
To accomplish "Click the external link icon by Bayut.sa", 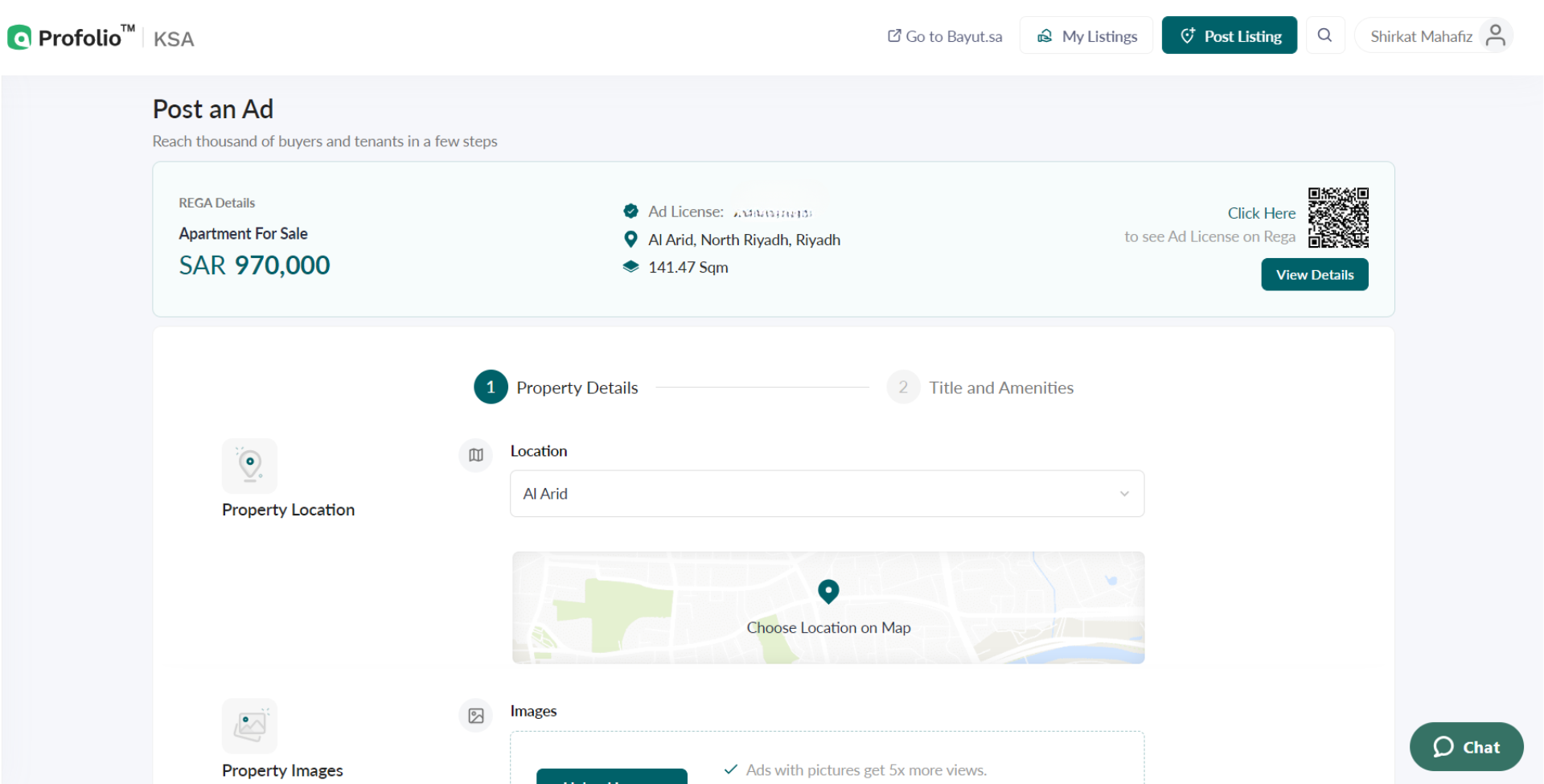I will point(894,35).
